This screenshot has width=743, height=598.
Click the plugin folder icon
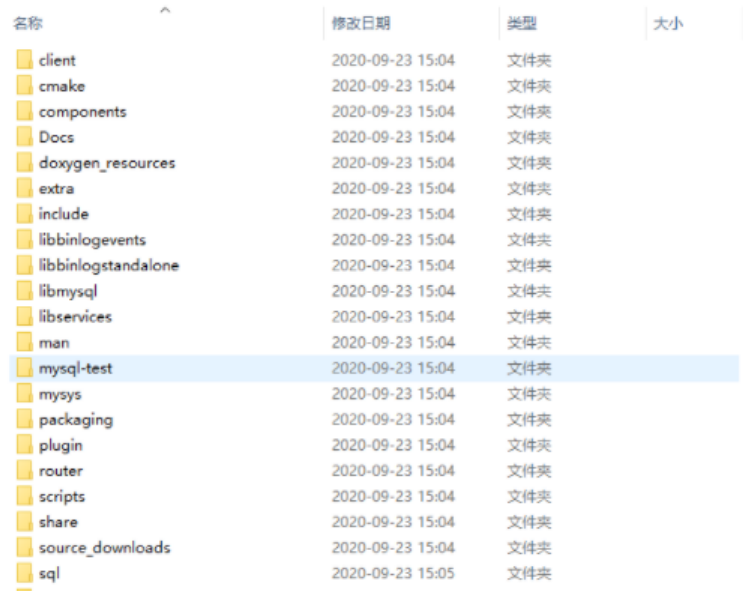coord(24,444)
